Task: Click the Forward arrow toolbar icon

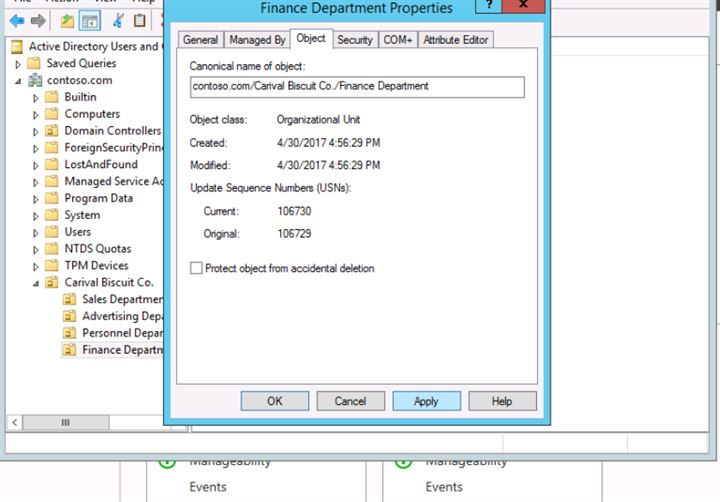Action: coord(38,21)
